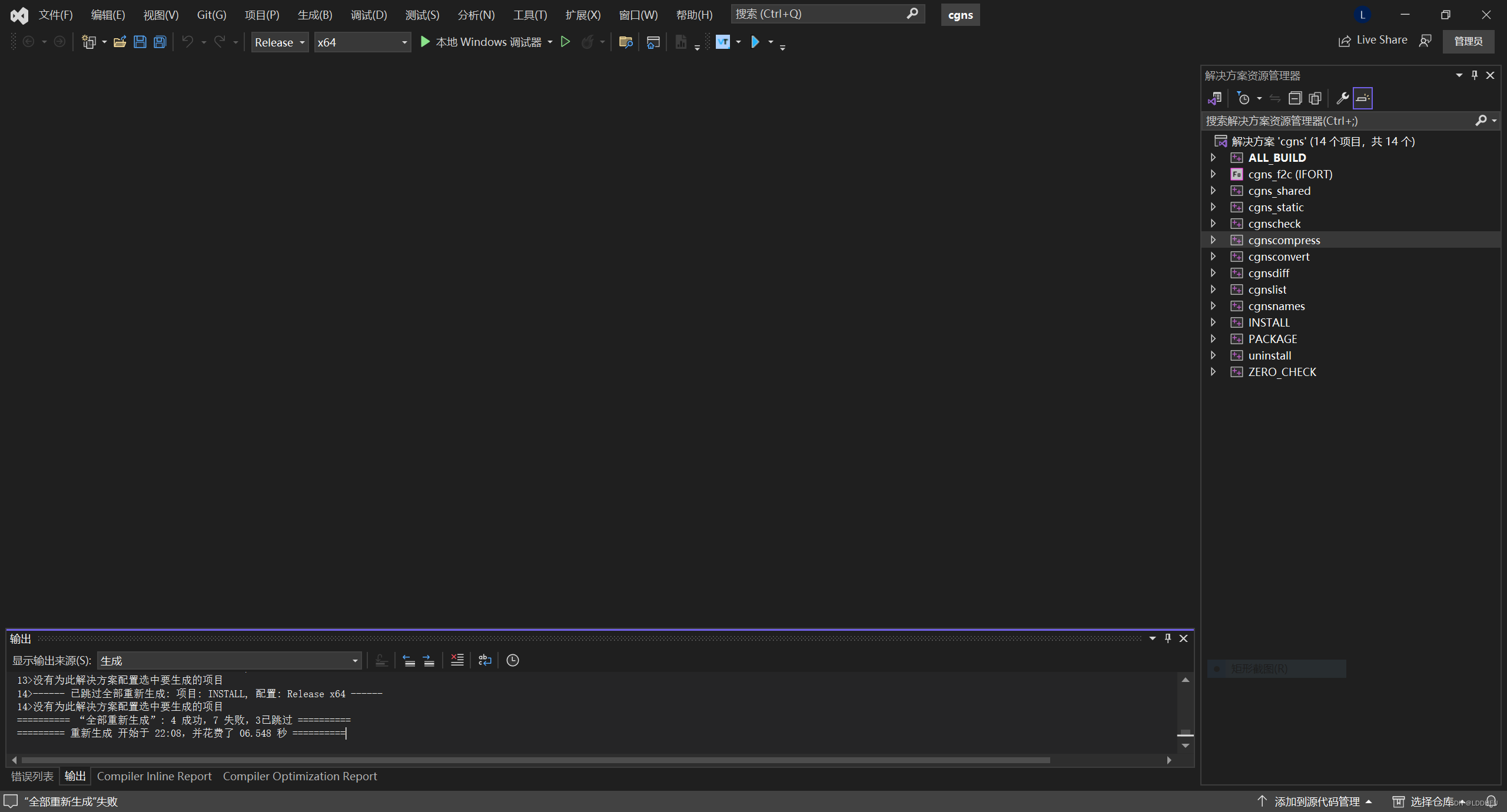Screen dimensions: 1507x812
Task: Collapse all items in Solution Explorer
Action: (1295, 98)
